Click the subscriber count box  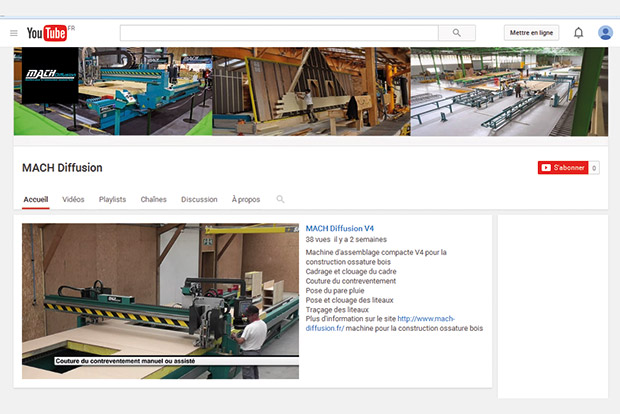click(x=594, y=168)
